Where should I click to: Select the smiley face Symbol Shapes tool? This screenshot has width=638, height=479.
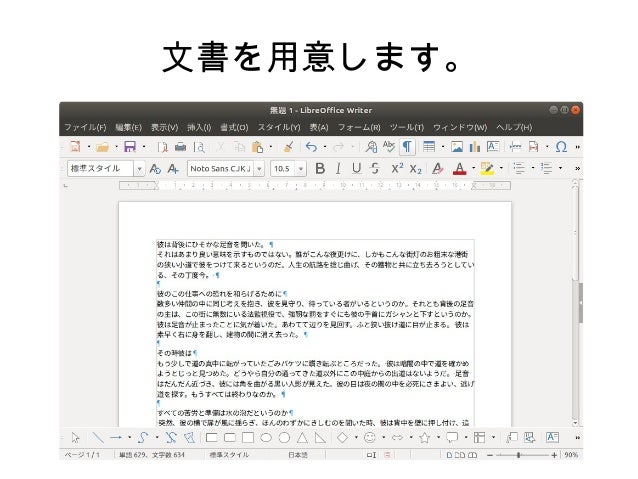point(369,438)
